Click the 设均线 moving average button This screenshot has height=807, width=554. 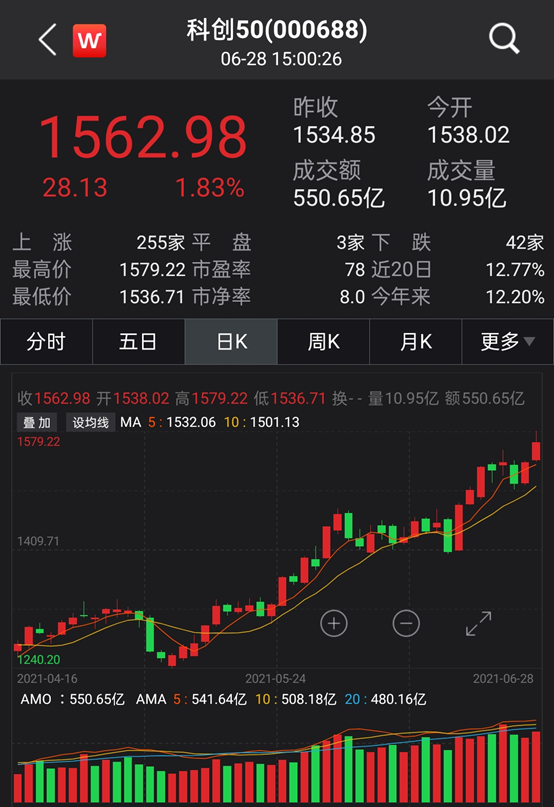pyautogui.click(x=91, y=423)
